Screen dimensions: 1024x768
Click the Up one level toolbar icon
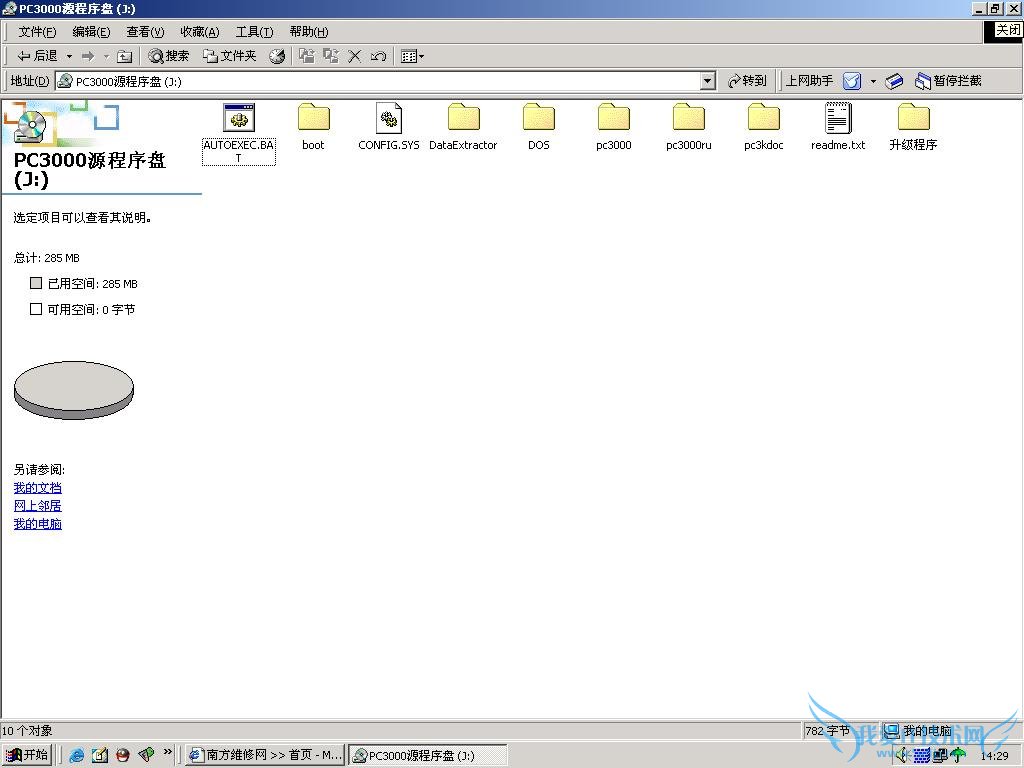coord(124,56)
